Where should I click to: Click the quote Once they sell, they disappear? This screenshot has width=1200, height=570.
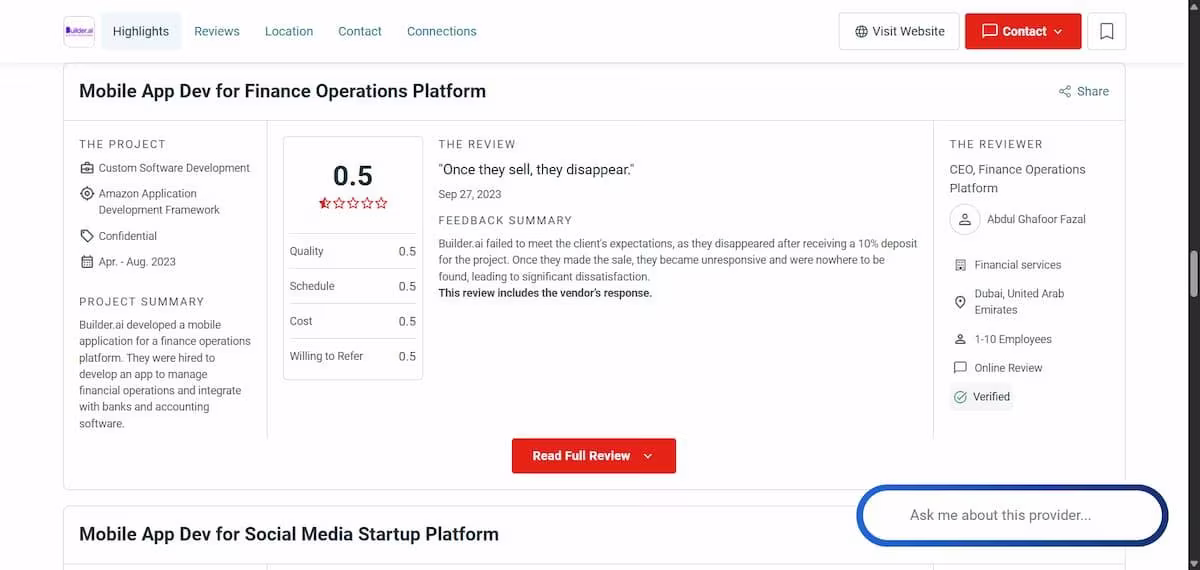point(536,170)
